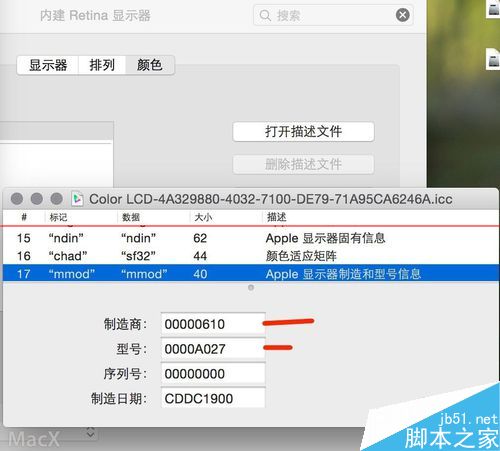Switch to the 排列 tab
500x451 pixels.
pyautogui.click(x=102, y=65)
